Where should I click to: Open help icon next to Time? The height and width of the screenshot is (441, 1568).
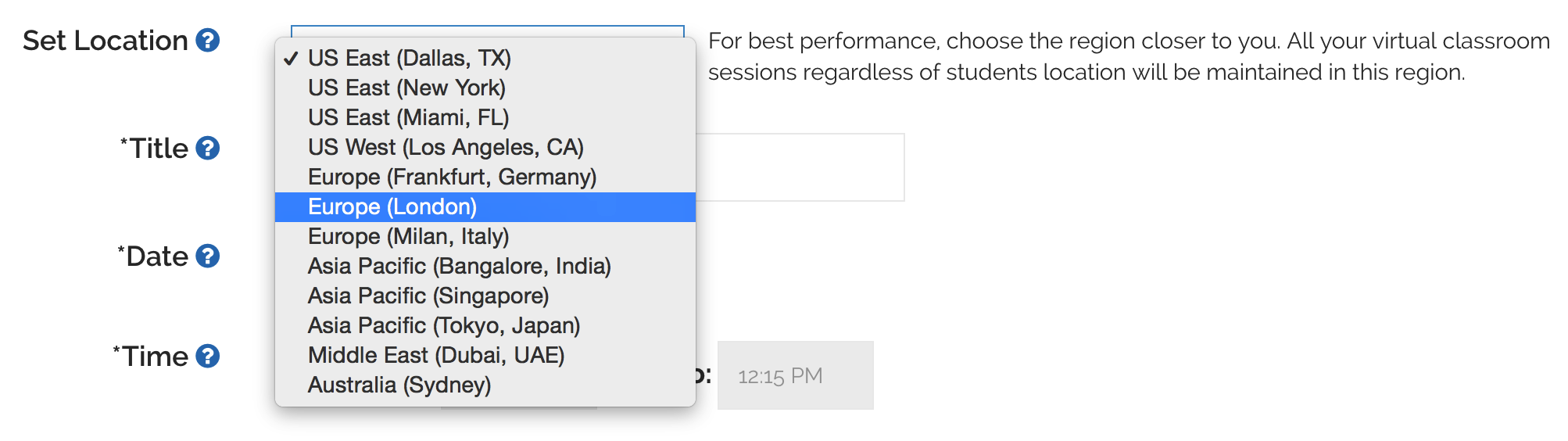coord(207,356)
